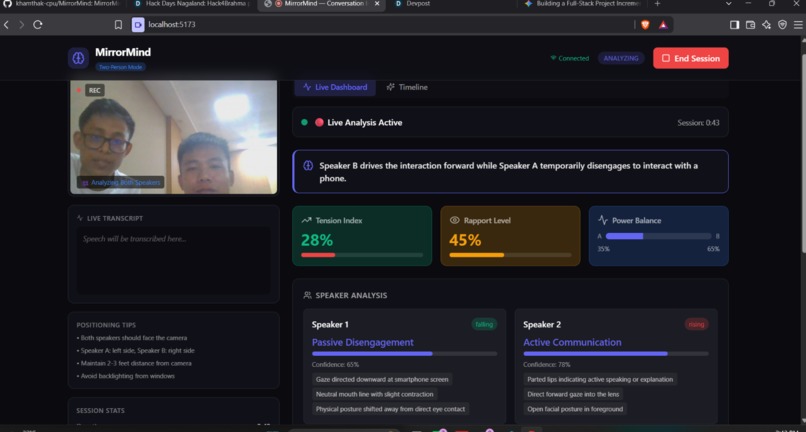Click 'Parted lips indicating active speaking' tag

(x=600, y=379)
